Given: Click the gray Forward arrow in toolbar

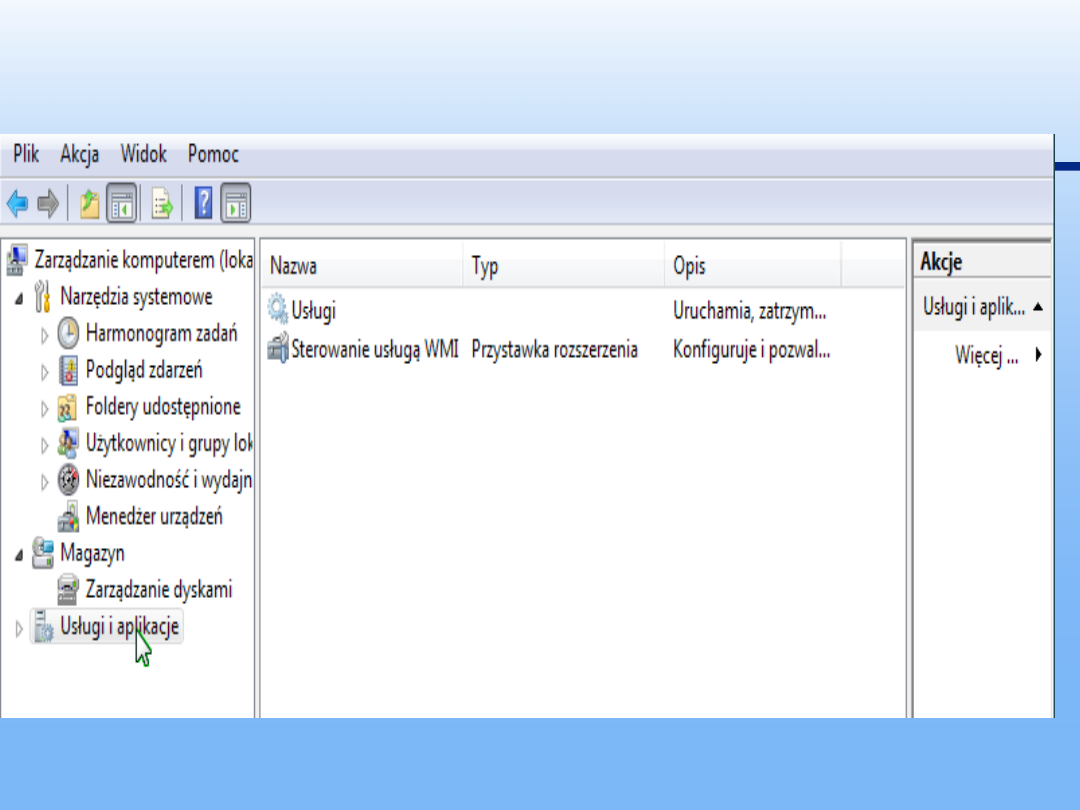Looking at the screenshot, I should coord(47,205).
